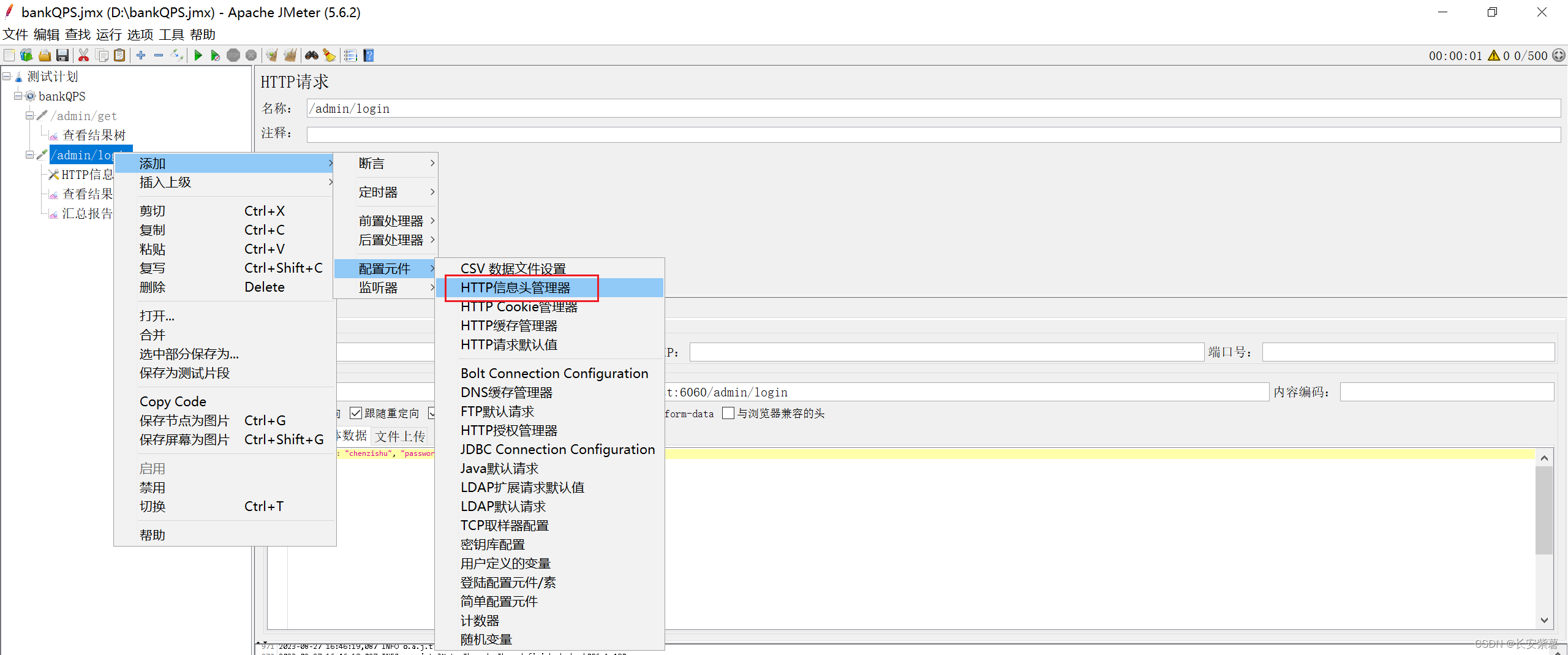Select CSV 数据文件设置 menu item
Viewport: 1568px width, 655px height.
pyautogui.click(x=550, y=269)
